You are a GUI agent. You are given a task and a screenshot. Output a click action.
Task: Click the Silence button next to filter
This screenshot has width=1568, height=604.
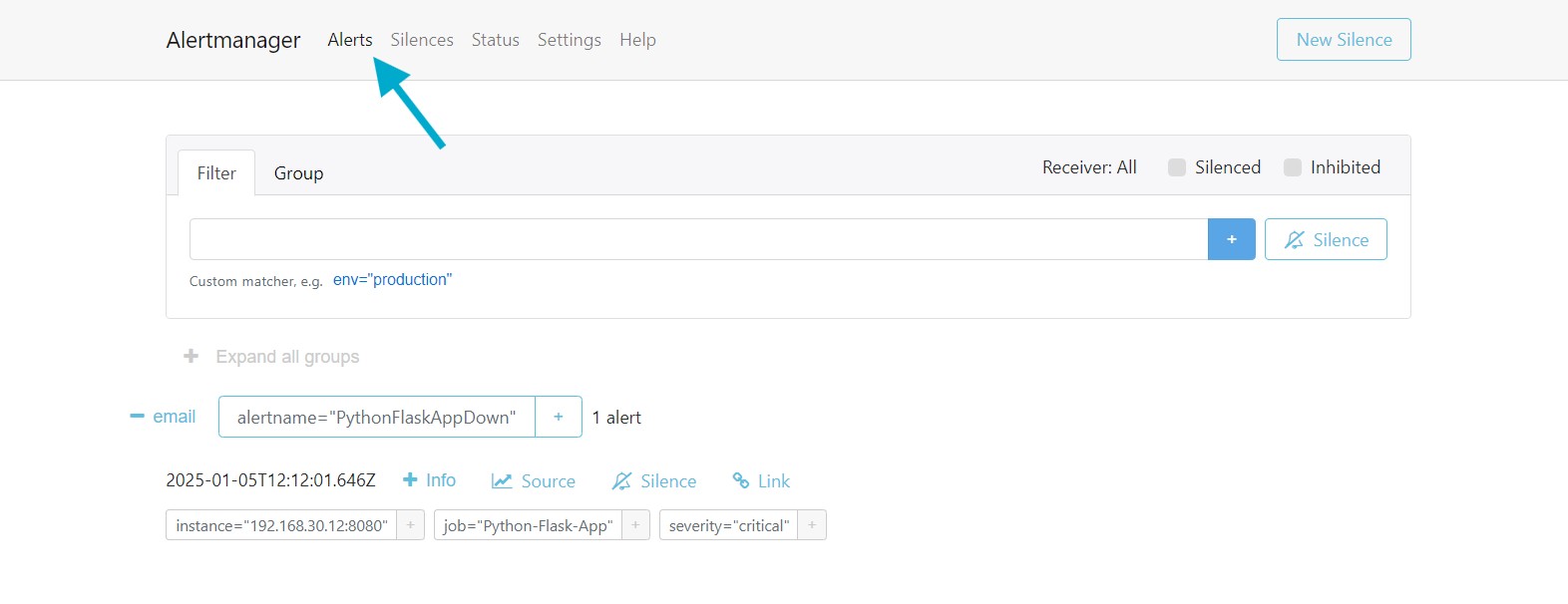(x=1326, y=239)
